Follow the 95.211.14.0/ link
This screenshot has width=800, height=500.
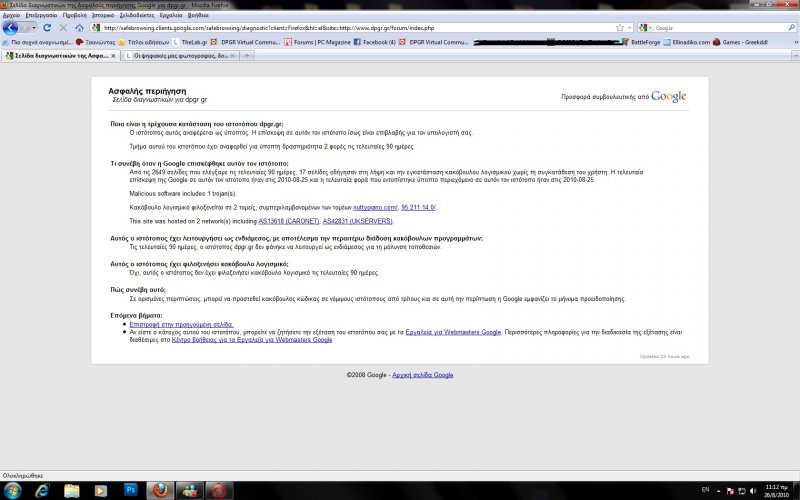418,207
